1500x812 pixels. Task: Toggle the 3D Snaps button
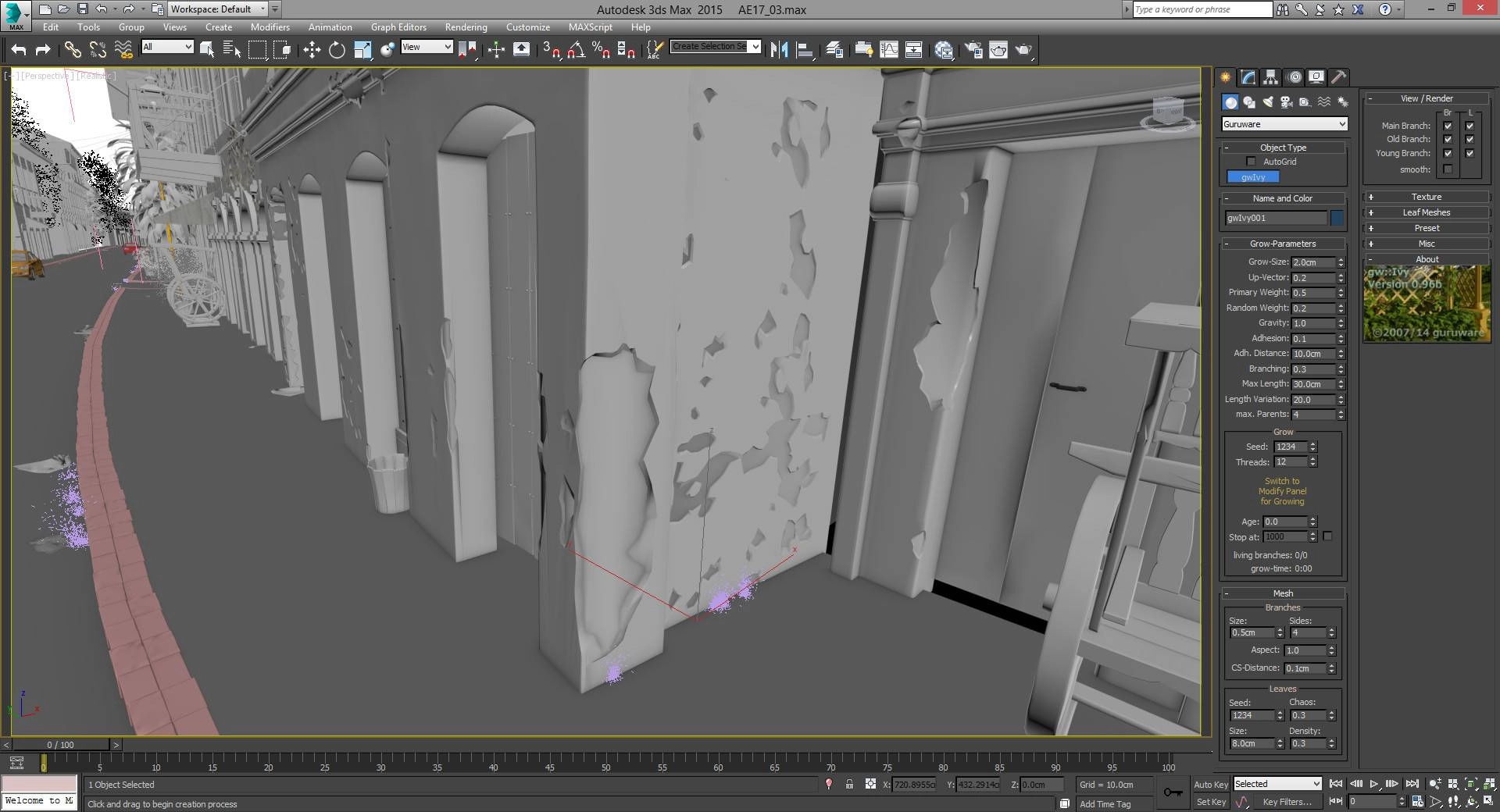click(551, 50)
